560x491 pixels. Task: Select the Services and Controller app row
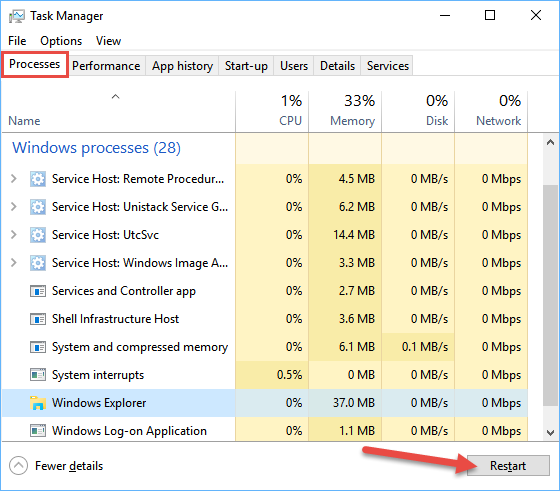pyautogui.click(x=265, y=291)
